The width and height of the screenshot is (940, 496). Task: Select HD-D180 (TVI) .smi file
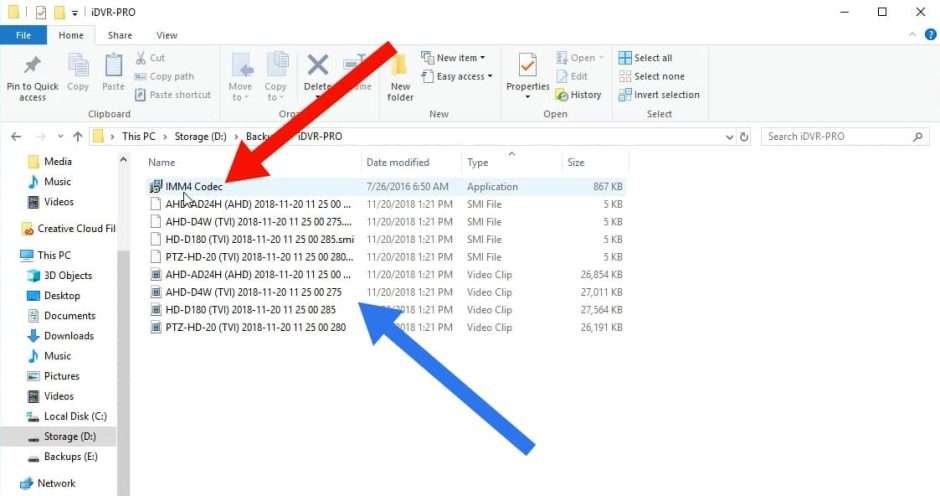pyautogui.click(x=385, y=239)
